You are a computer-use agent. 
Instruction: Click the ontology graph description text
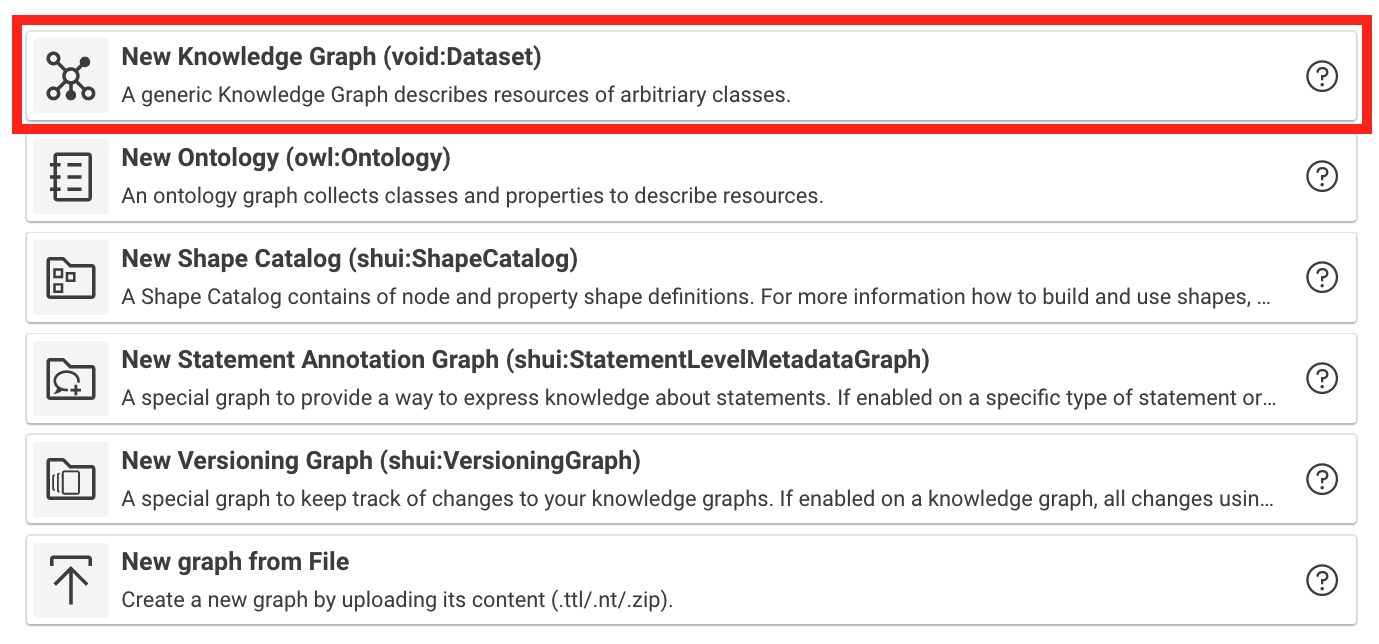click(x=472, y=196)
